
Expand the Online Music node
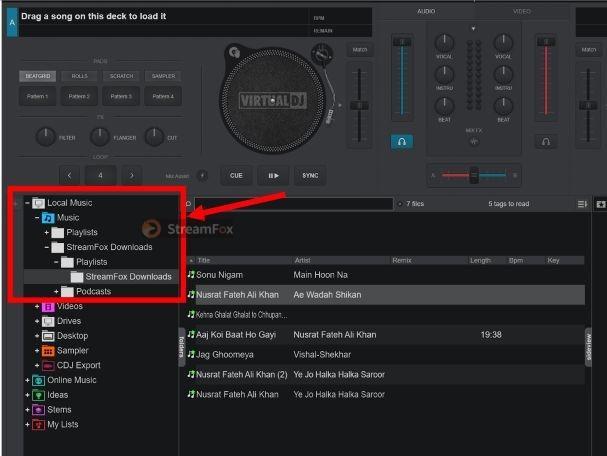click(x=27, y=380)
